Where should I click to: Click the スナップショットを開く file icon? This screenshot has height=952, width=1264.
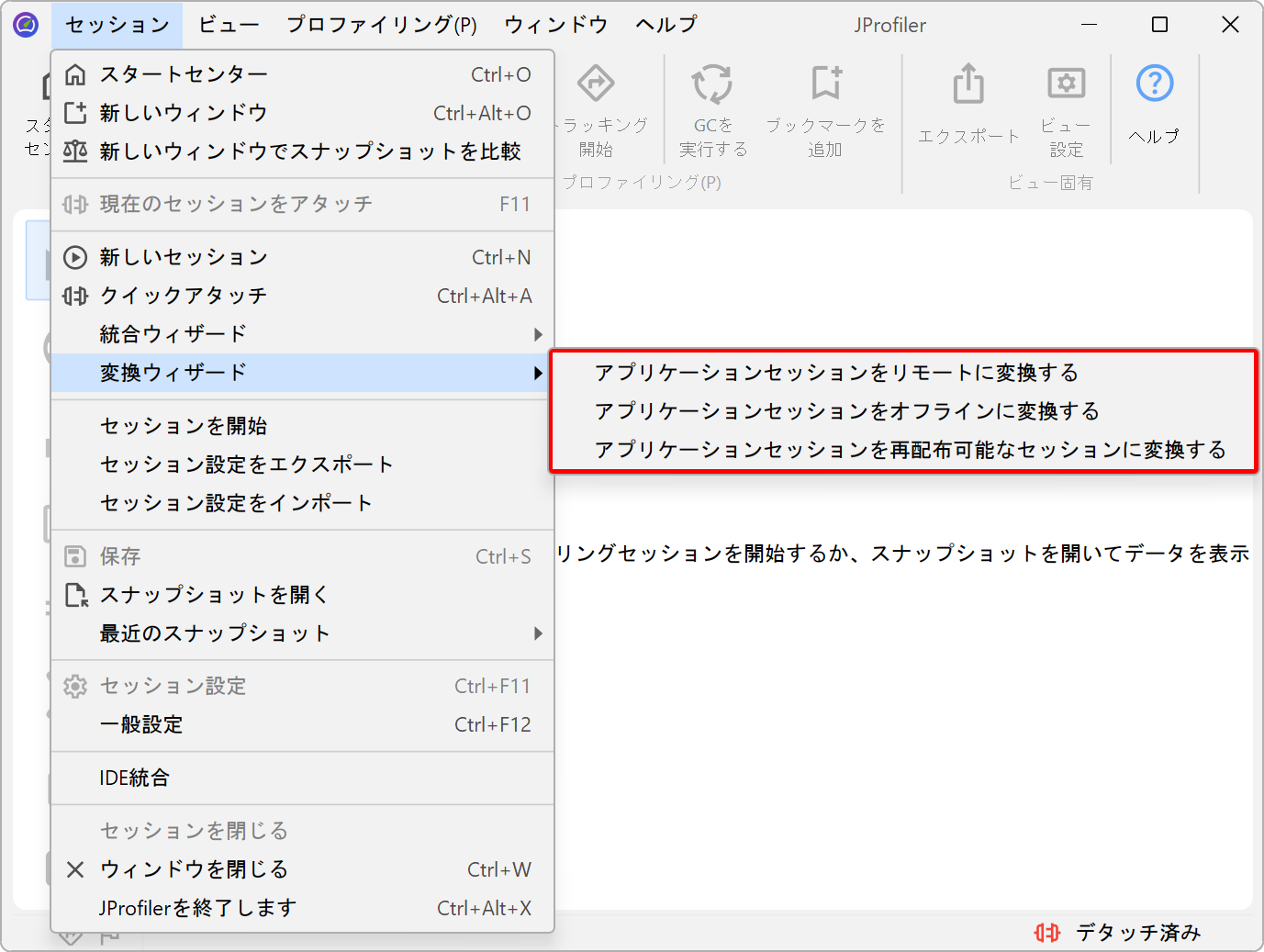tap(75, 595)
